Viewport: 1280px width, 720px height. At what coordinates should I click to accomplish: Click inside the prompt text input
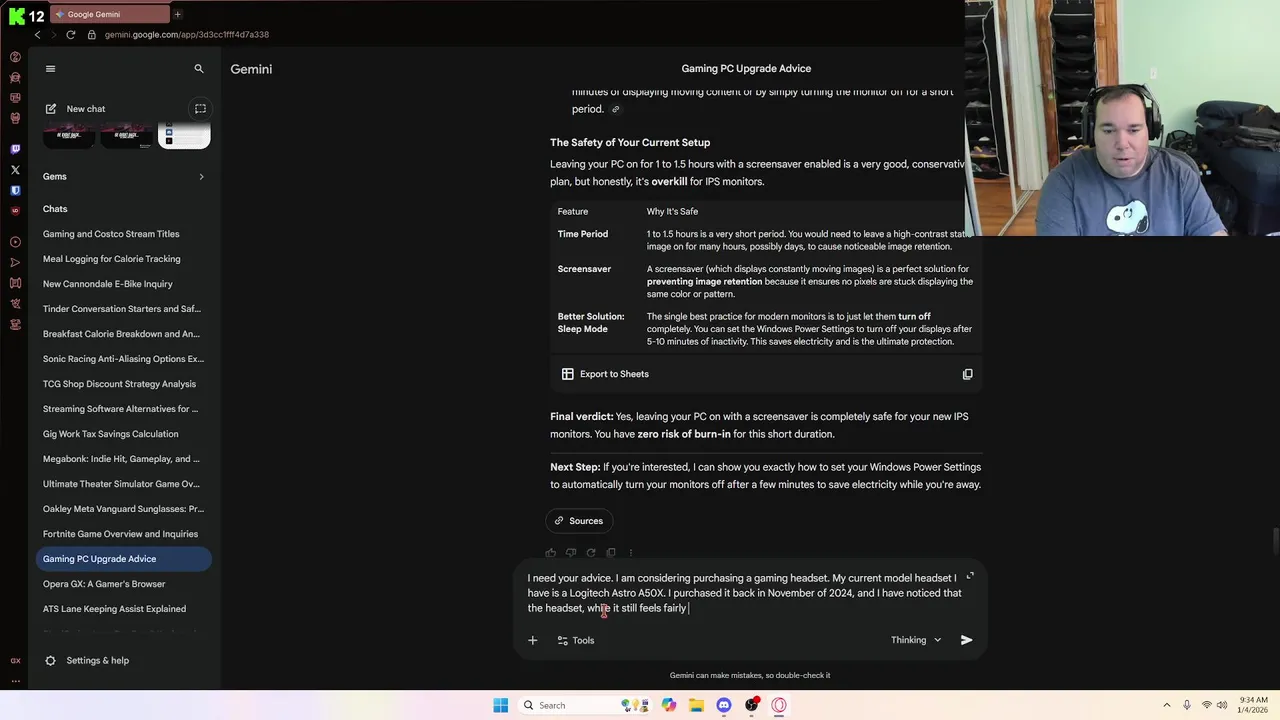745,593
